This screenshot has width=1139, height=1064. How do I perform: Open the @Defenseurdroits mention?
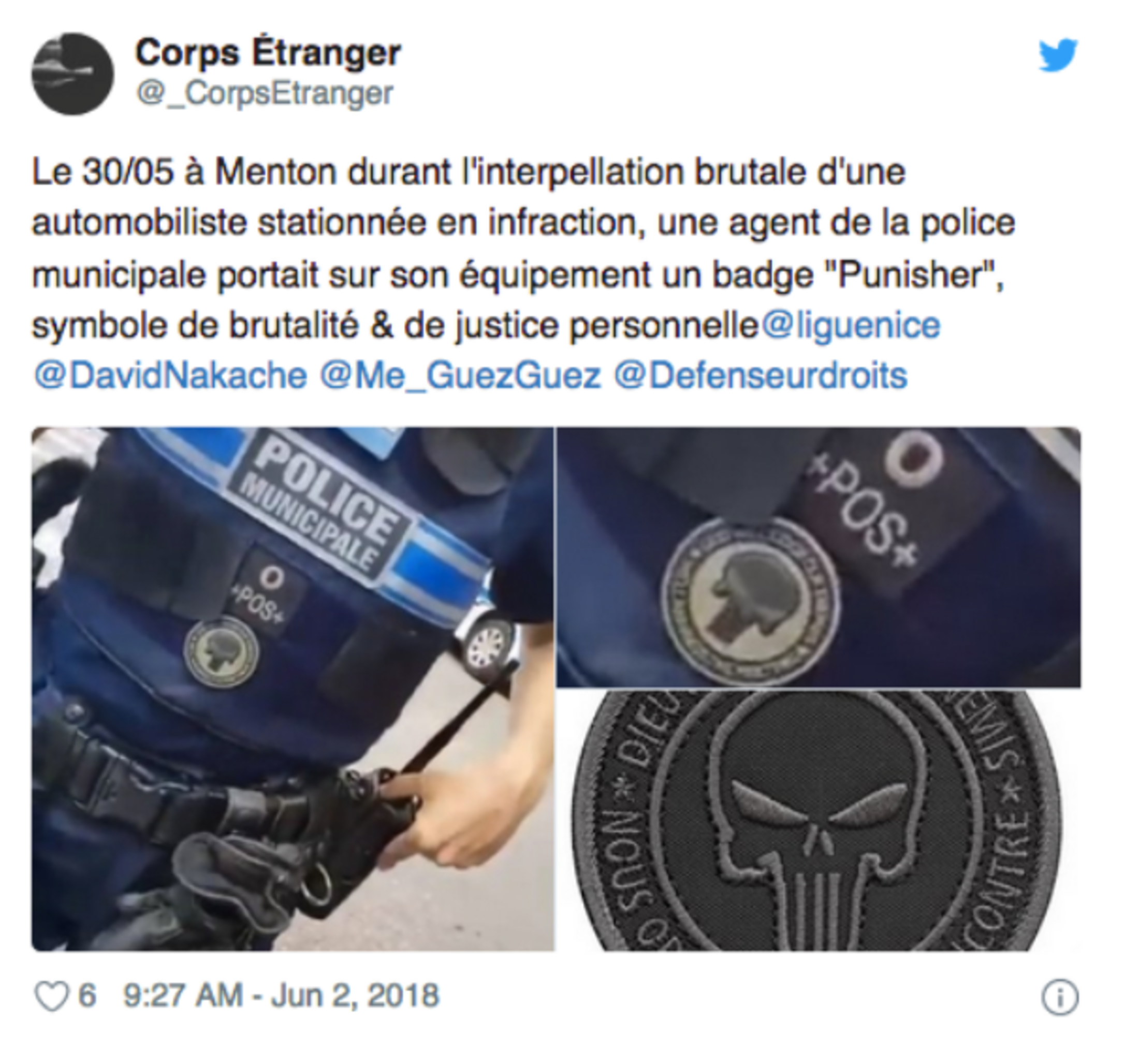761,376
